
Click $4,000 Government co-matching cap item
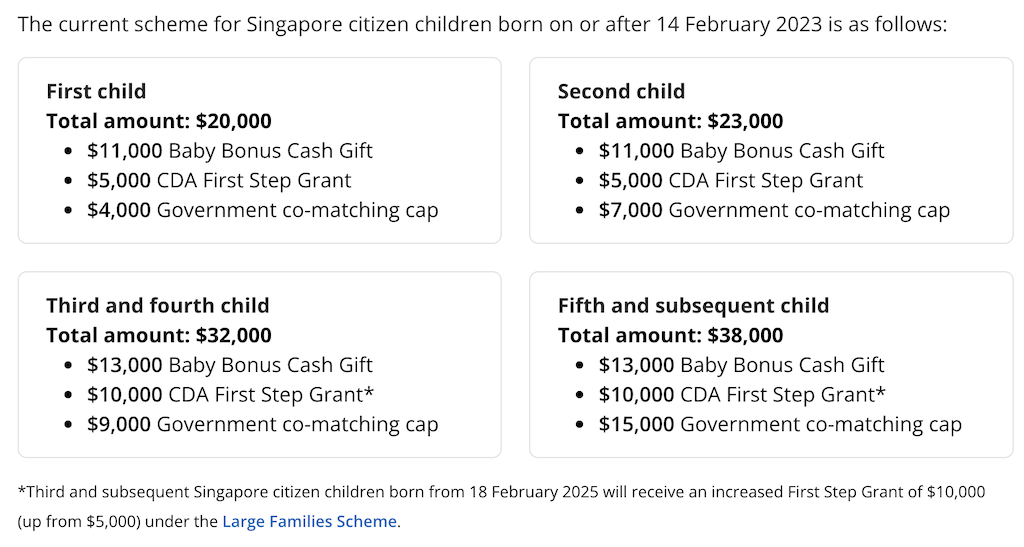(x=263, y=210)
